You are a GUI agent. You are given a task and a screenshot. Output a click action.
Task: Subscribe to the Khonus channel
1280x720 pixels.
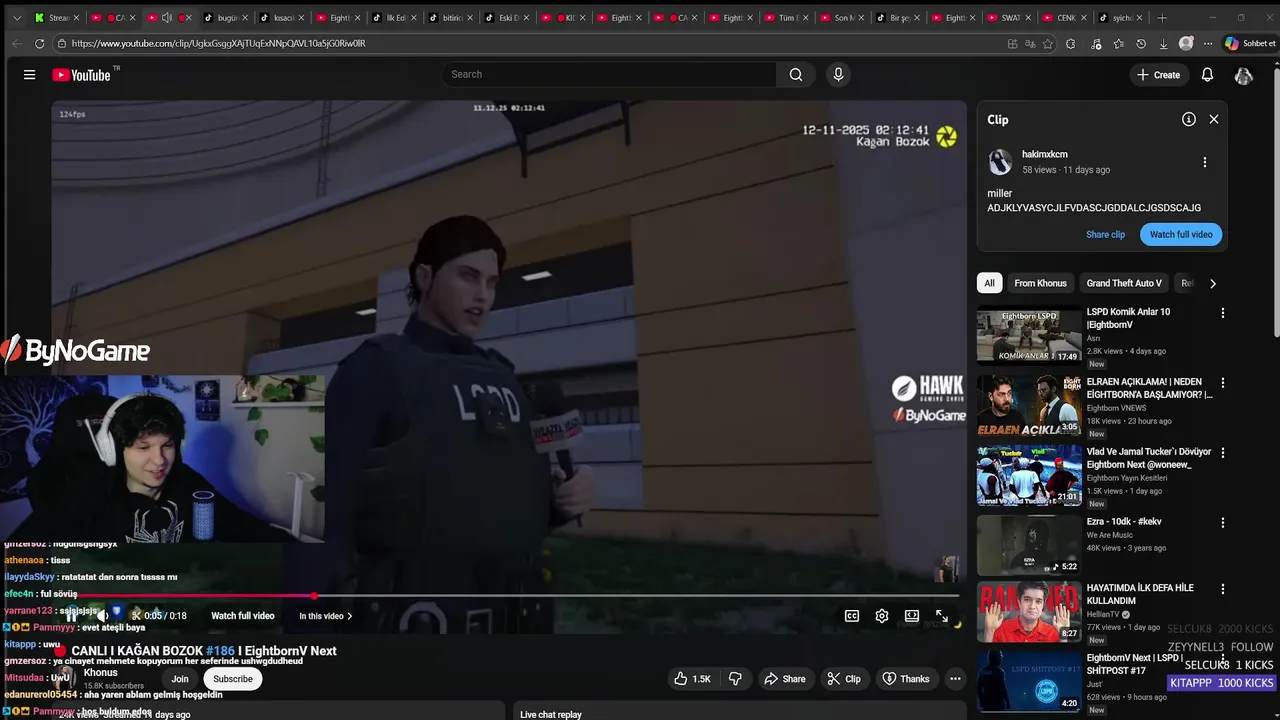coord(233,679)
